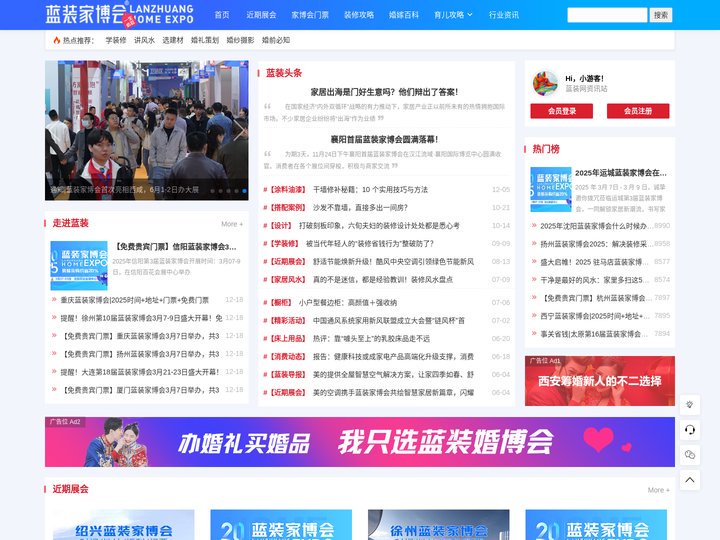This screenshot has height=540, width=720.
Task: Open 提醒!大连第18届蓝装家博会 list item
Action: pos(140,372)
